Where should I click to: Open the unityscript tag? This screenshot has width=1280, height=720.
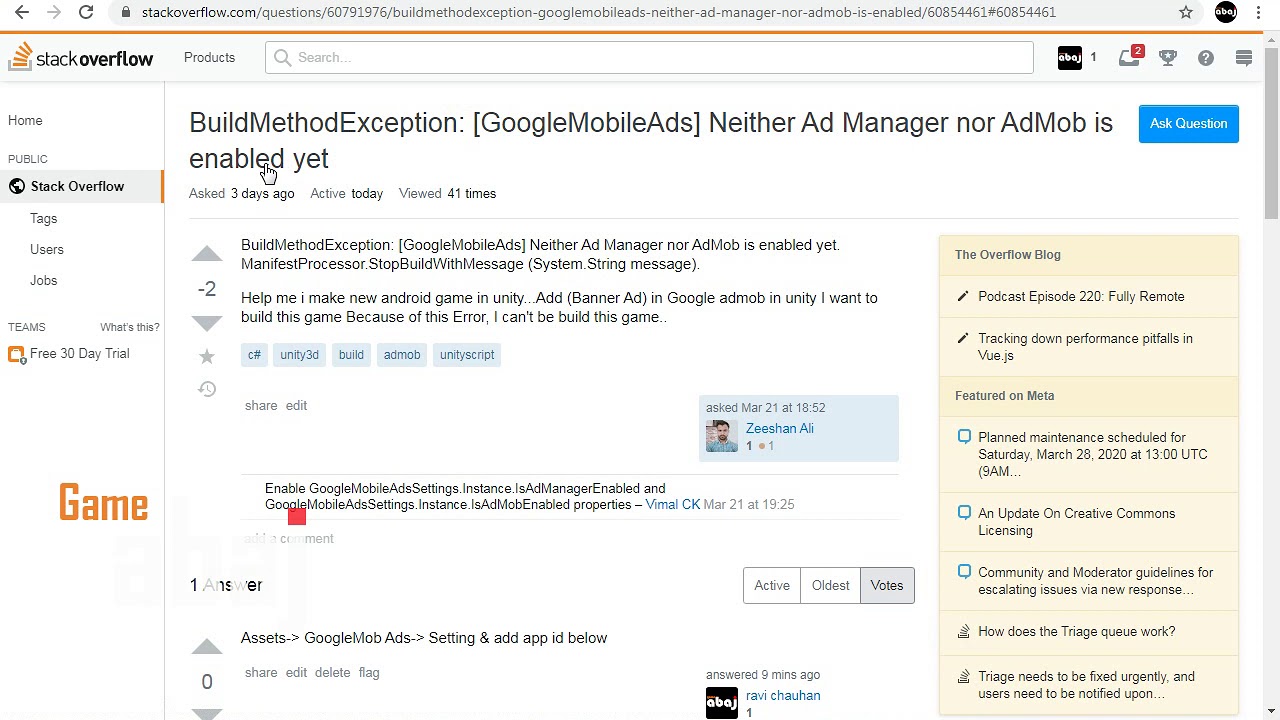(x=467, y=354)
